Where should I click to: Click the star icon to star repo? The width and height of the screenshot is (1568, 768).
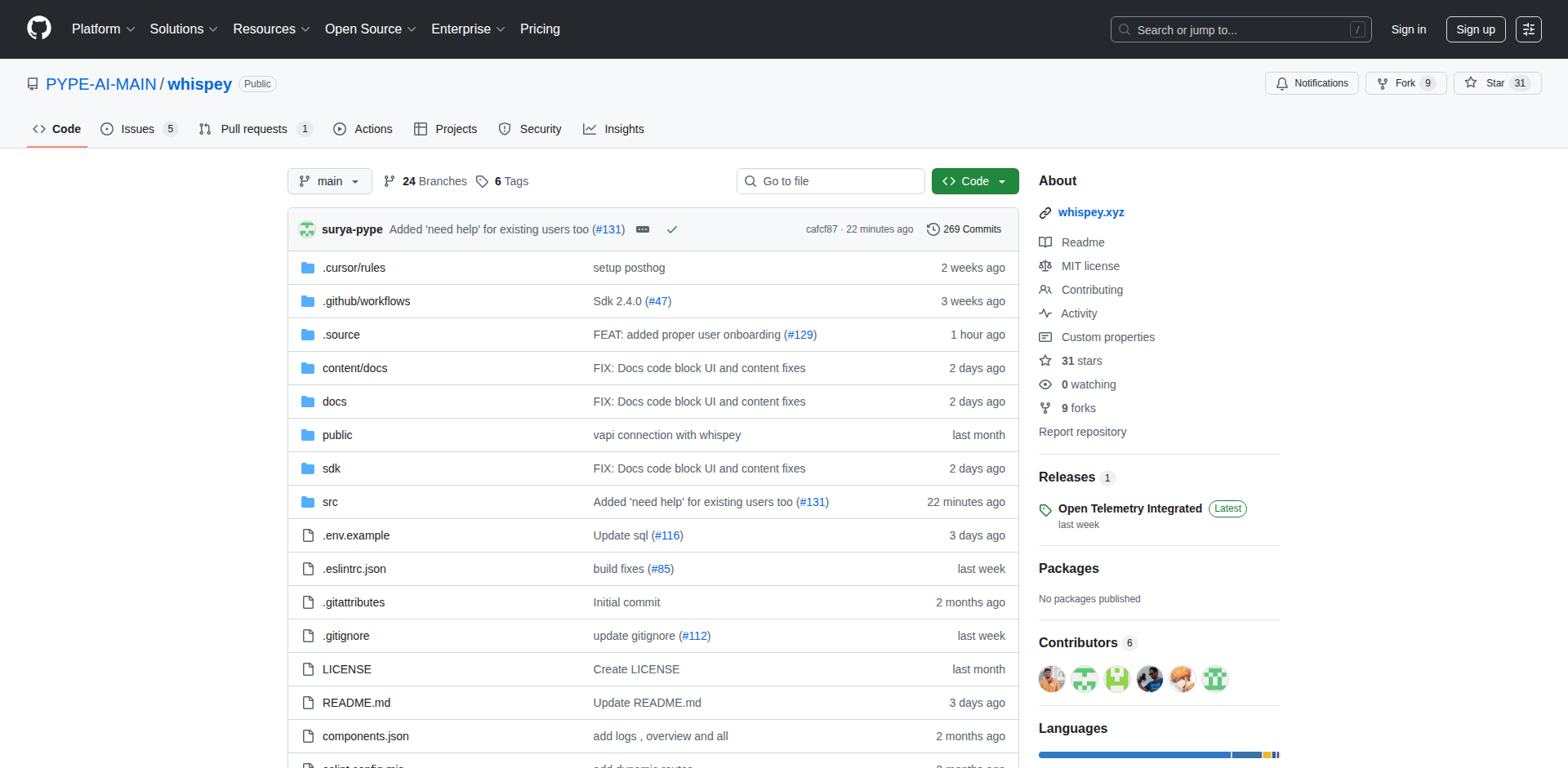[1471, 82]
